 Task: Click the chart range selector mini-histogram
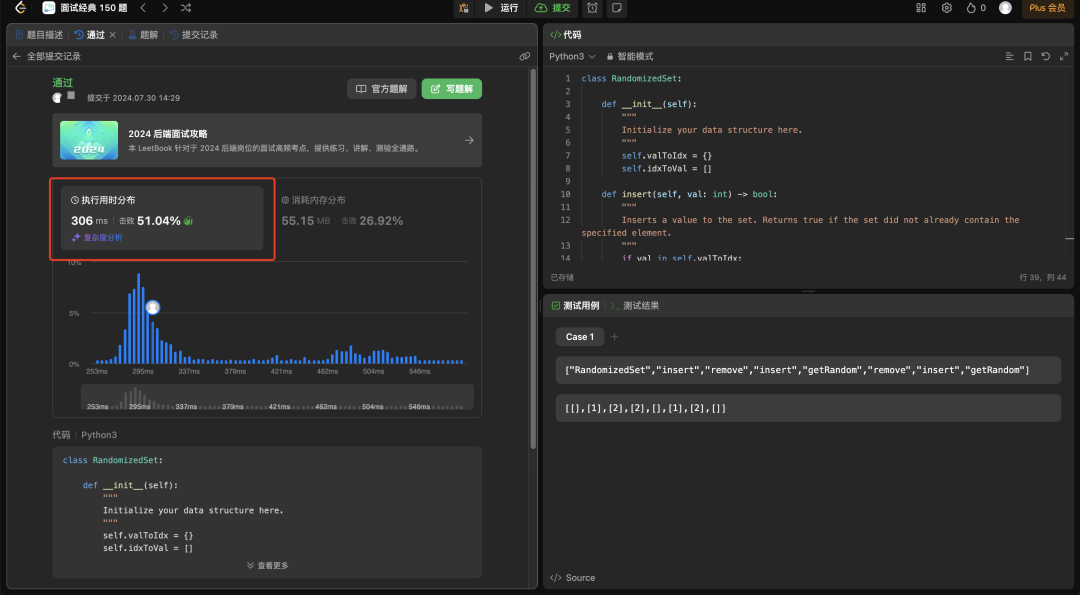(x=278, y=397)
